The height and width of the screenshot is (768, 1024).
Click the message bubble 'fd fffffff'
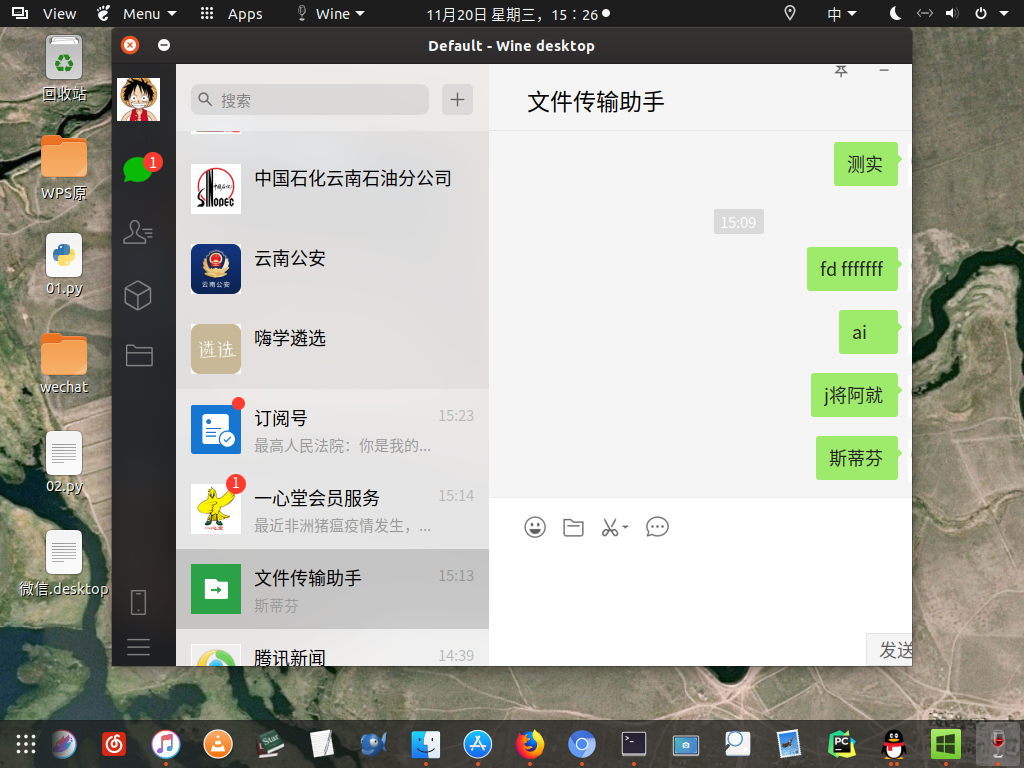click(852, 269)
